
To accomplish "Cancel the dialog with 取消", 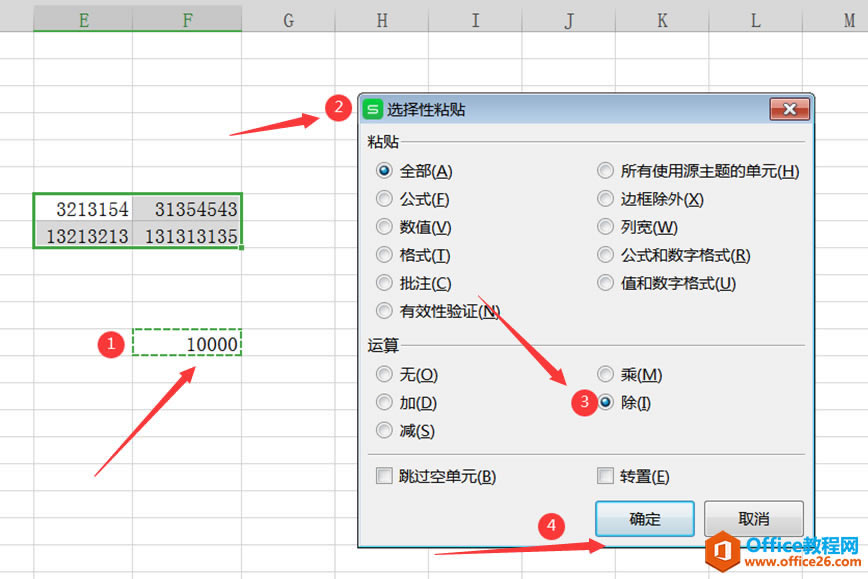I will click(x=753, y=519).
